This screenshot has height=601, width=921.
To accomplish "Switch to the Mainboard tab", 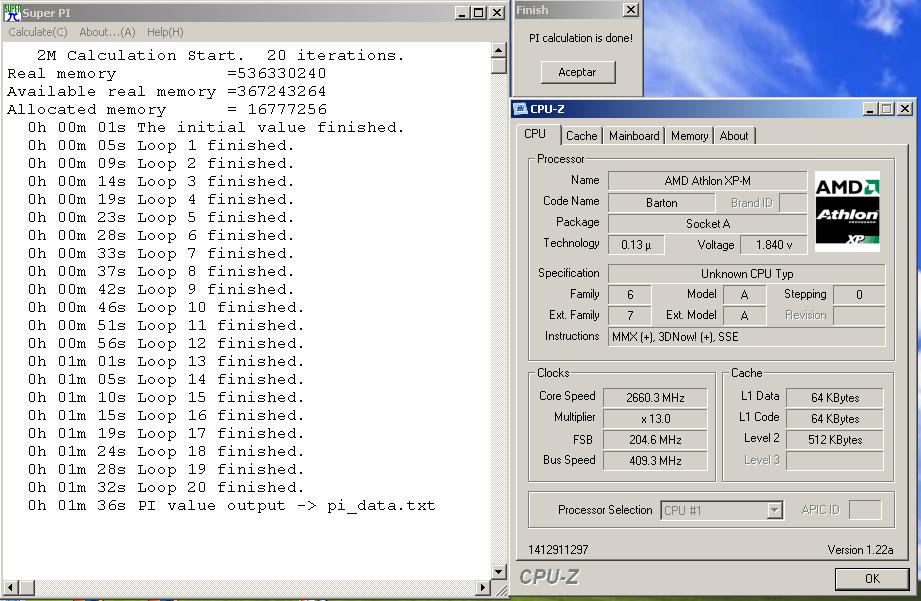I will 634,136.
